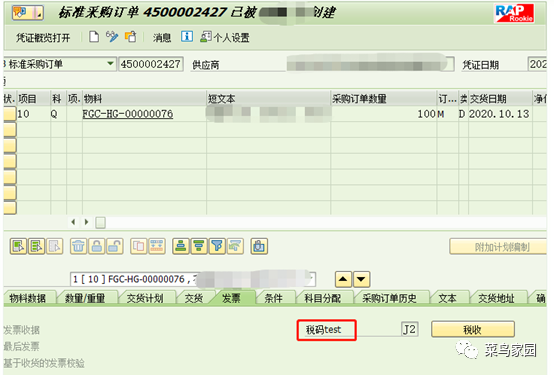Select row selector for item 10
The image size is (554, 375).
(10, 114)
